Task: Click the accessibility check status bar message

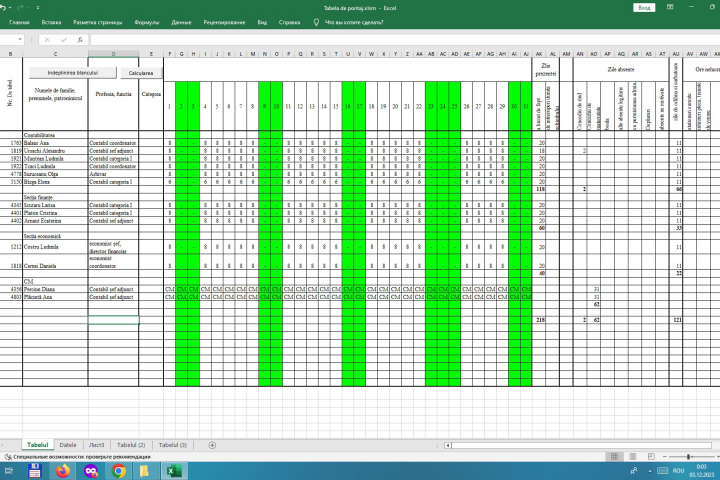Action: point(78,457)
